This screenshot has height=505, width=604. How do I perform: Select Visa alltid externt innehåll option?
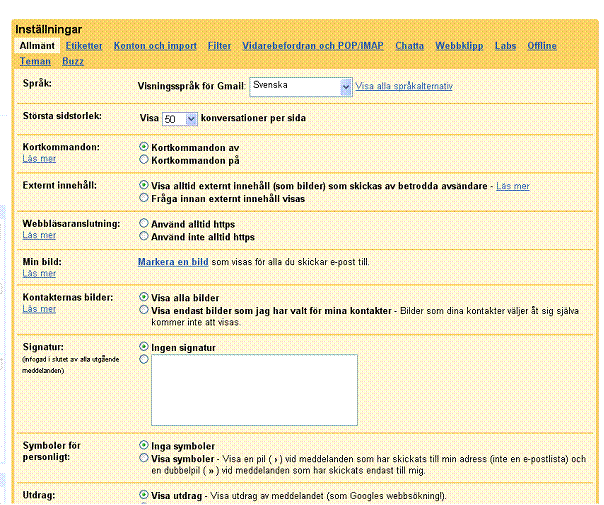click(x=144, y=185)
